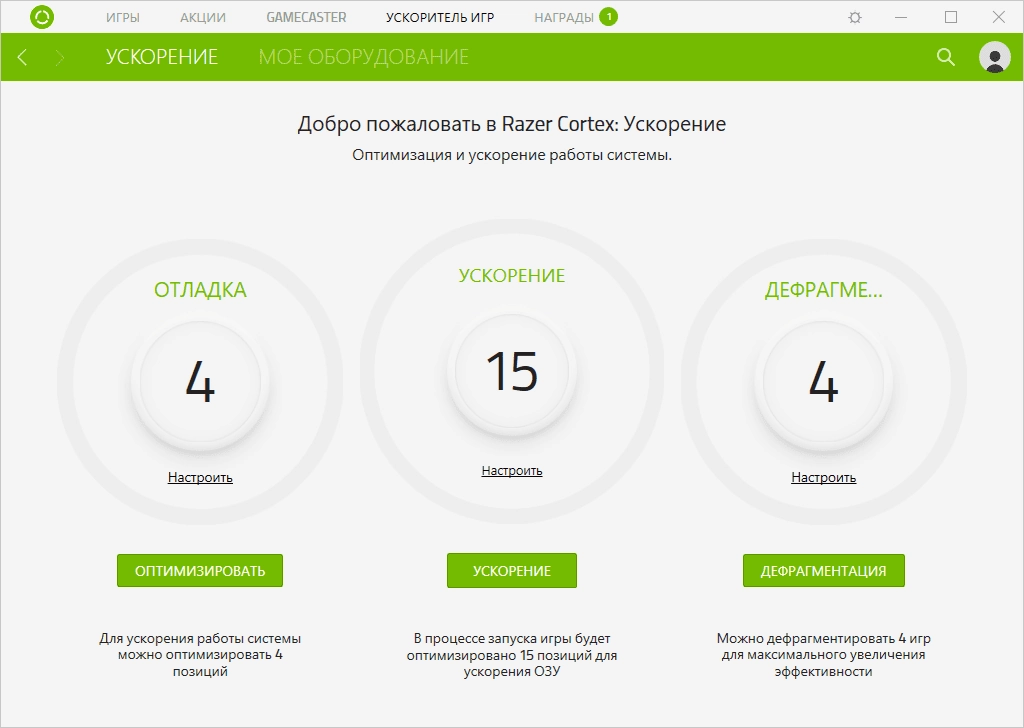Click the УСКОРЕНИЕ heading above 15
The width and height of the screenshot is (1024, 728).
click(x=512, y=276)
